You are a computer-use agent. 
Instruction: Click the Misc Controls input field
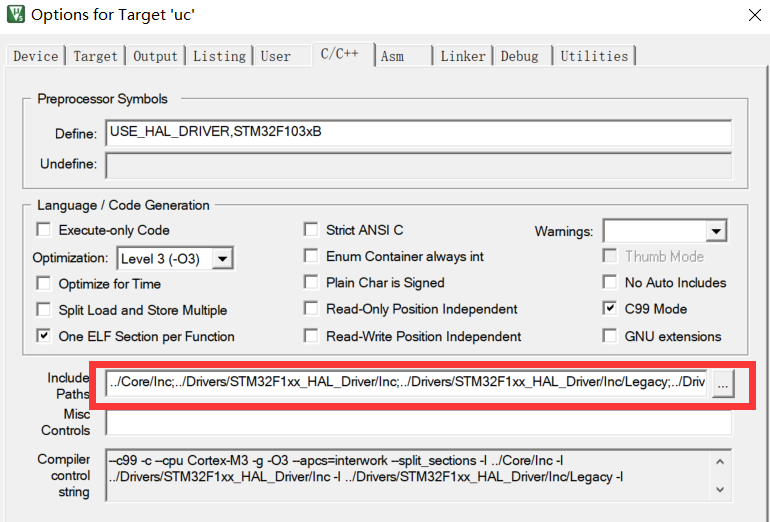[418, 422]
